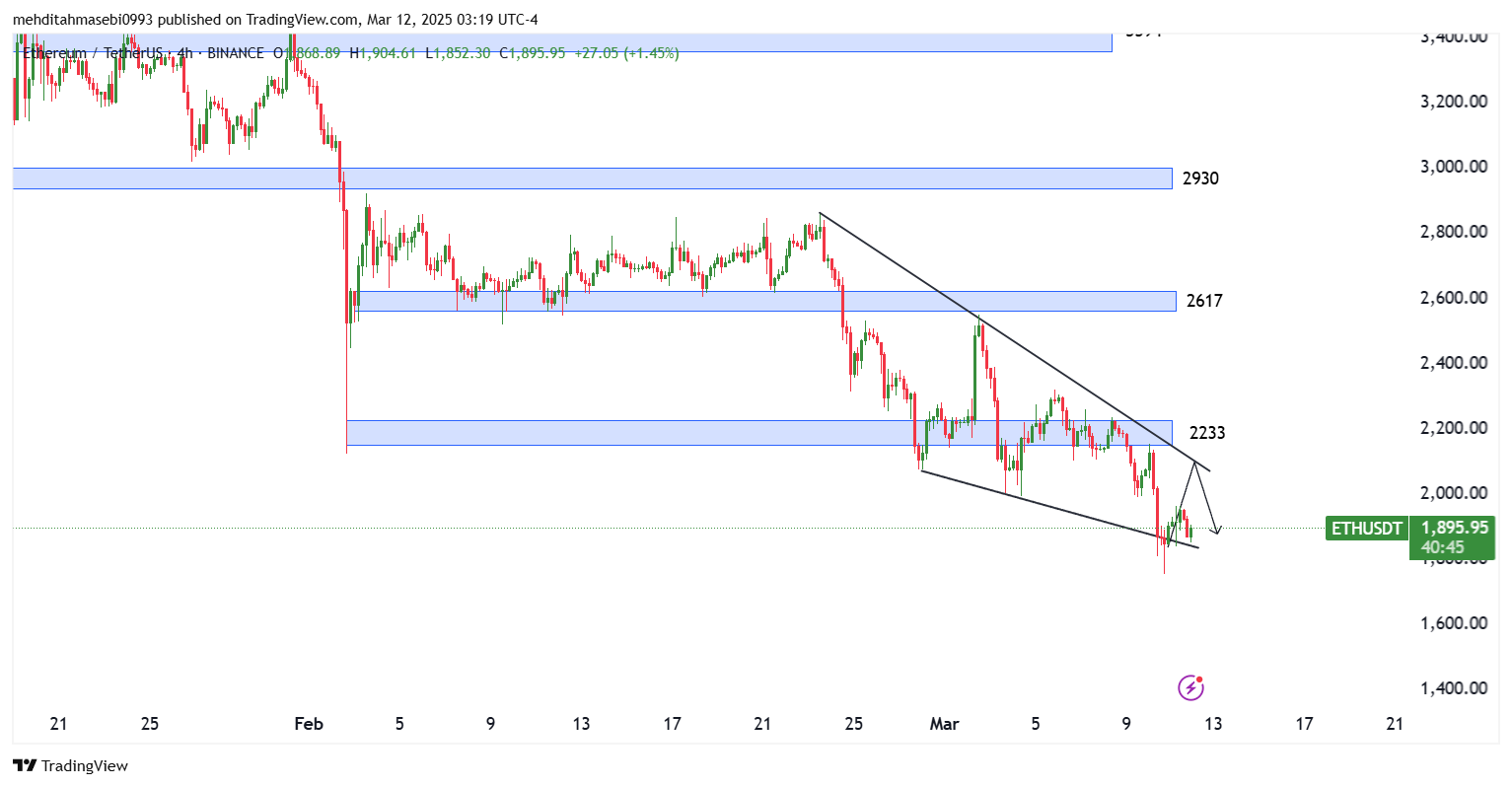The height and width of the screenshot is (787, 1512).
Task: Select the blue 2617 zone rectangle
Action: [766, 301]
